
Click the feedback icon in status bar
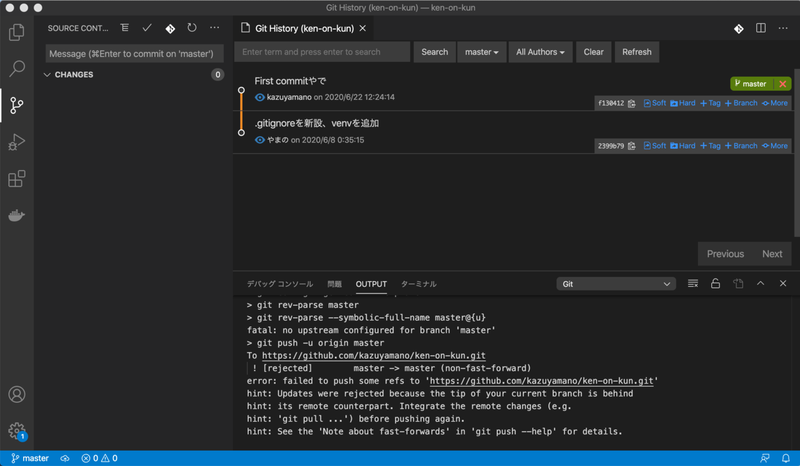point(764,458)
